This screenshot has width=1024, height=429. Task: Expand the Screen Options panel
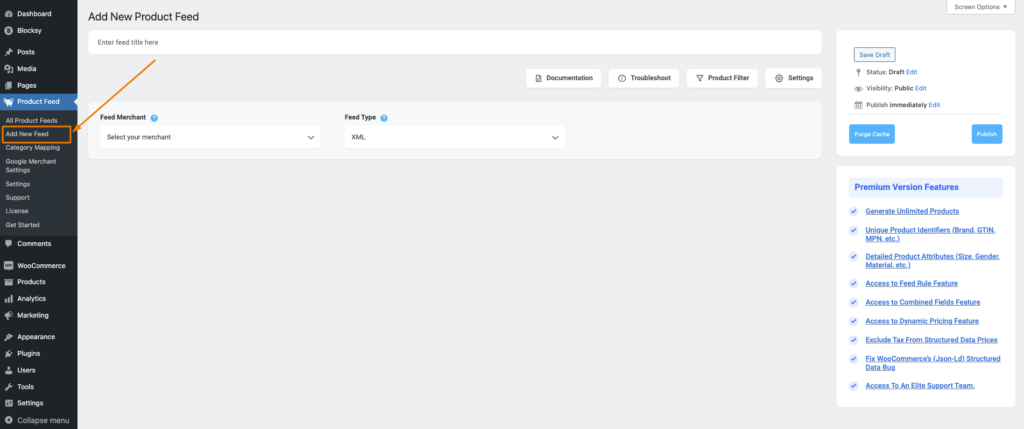point(981,7)
